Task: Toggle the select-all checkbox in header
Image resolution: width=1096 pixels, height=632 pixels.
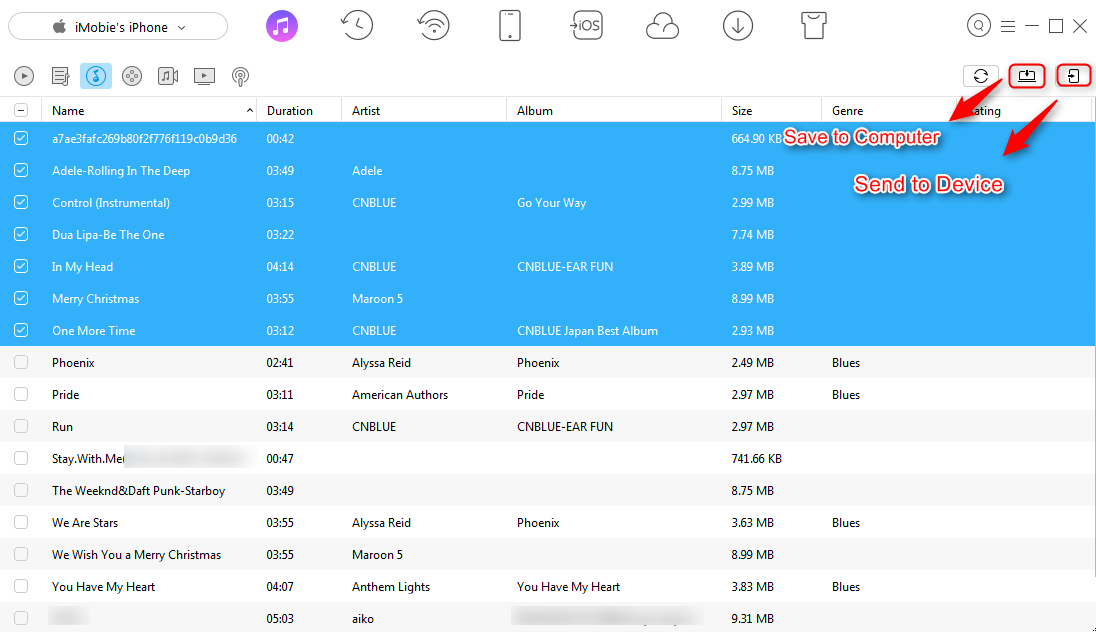Action: [21, 110]
